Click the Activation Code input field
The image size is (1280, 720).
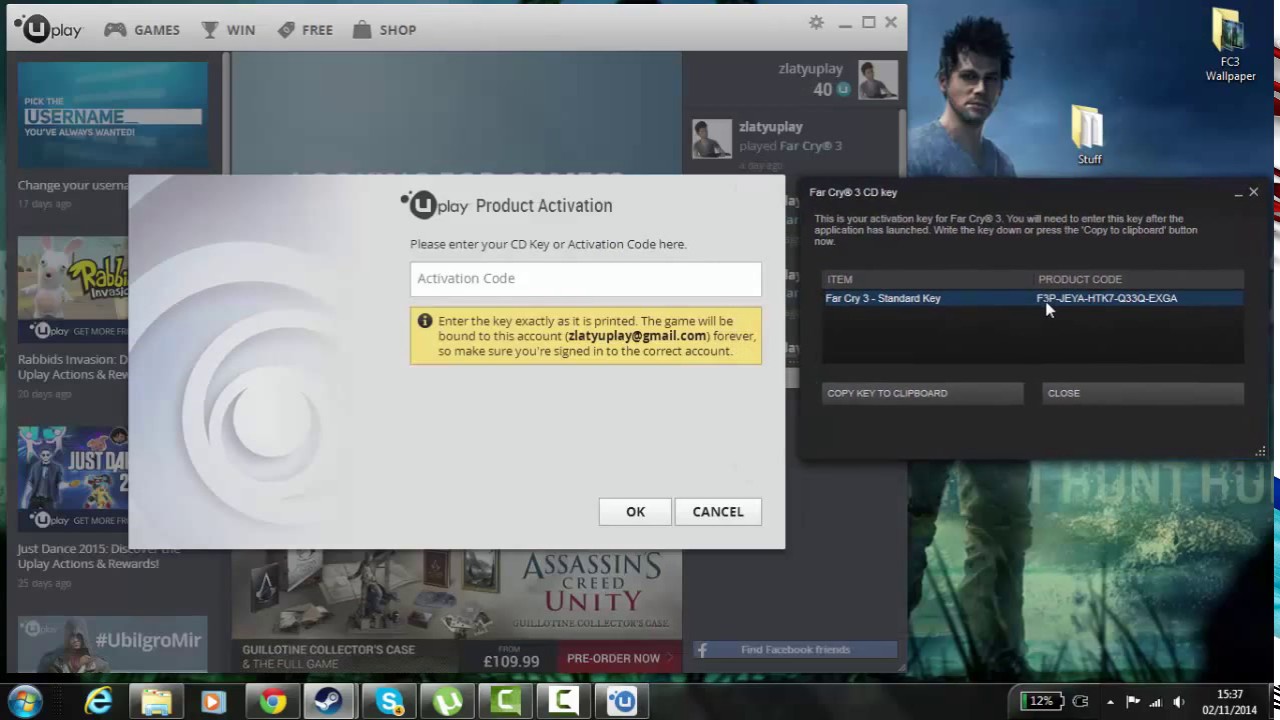point(585,278)
